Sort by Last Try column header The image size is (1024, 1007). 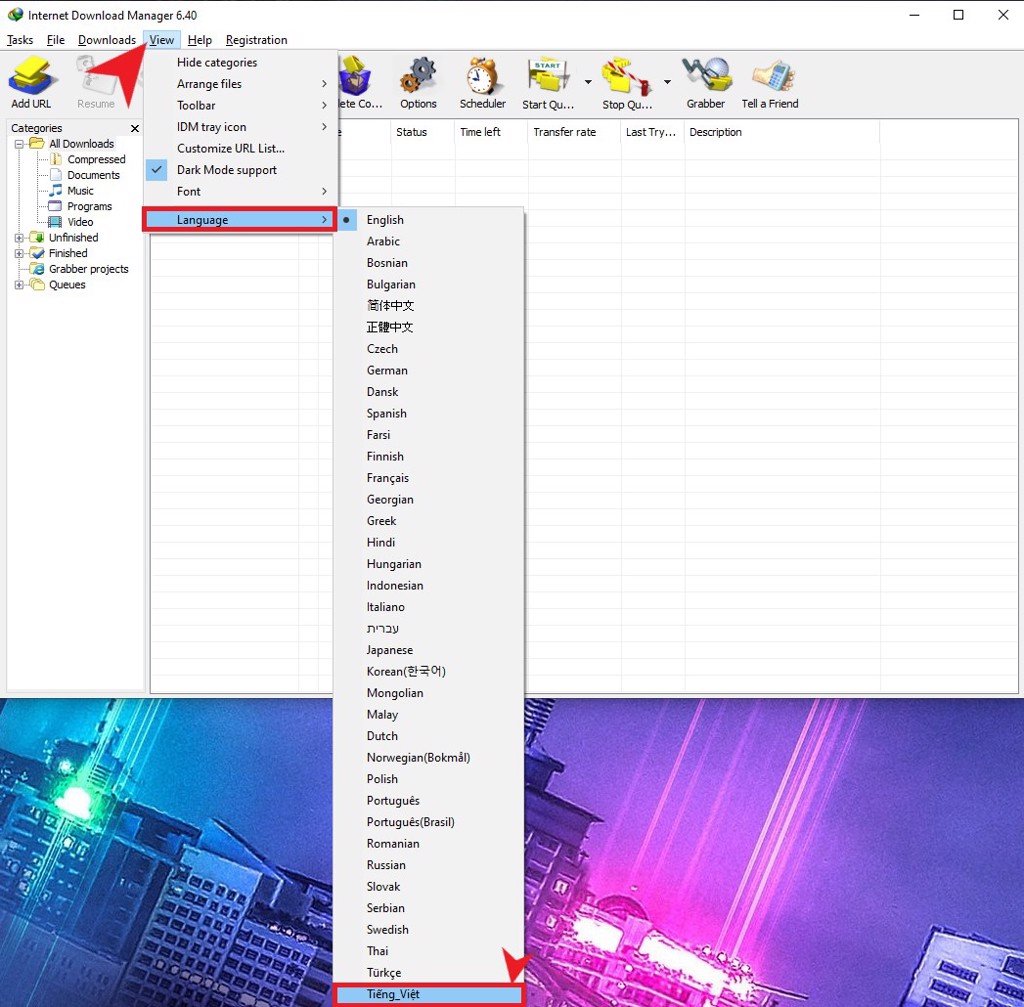coord(652,132)
